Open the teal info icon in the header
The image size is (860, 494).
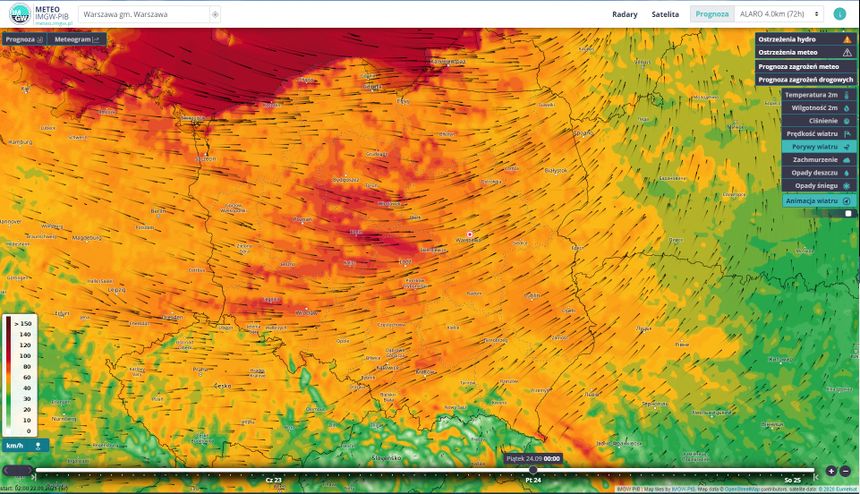[x=840, y=14]
